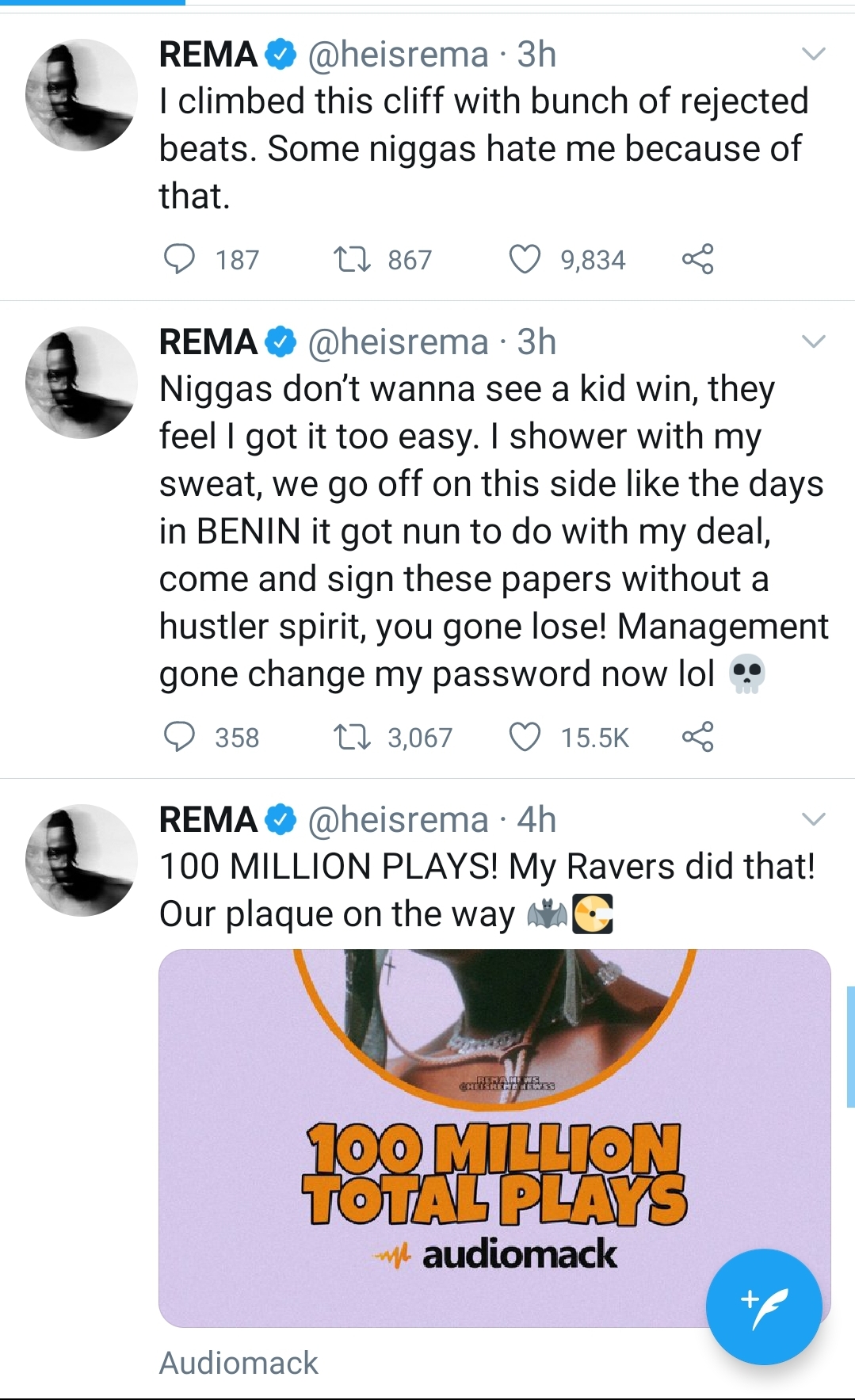Screen dimensions: 855x1400
Task: Tap the compose new tweet button
Action: (763, 1307)
